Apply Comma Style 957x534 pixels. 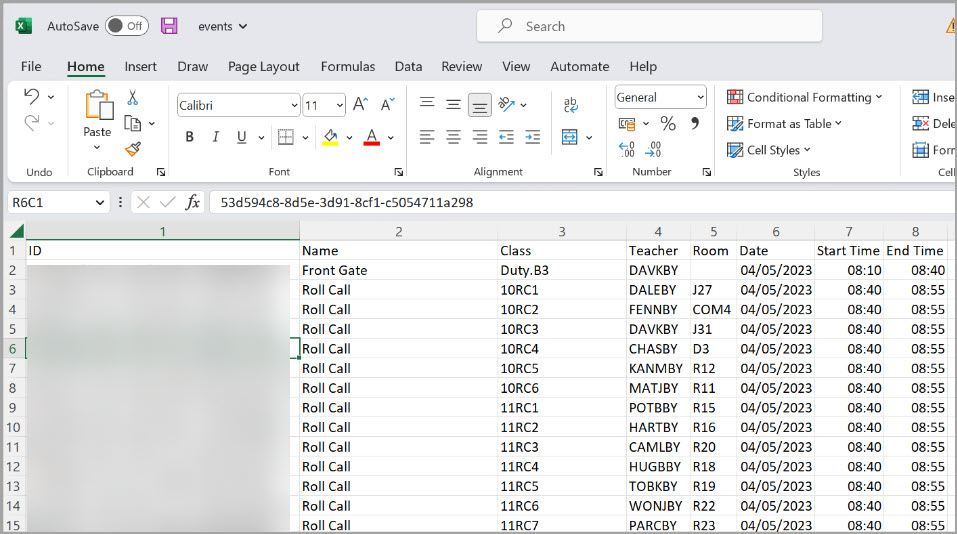pos(695,124)
